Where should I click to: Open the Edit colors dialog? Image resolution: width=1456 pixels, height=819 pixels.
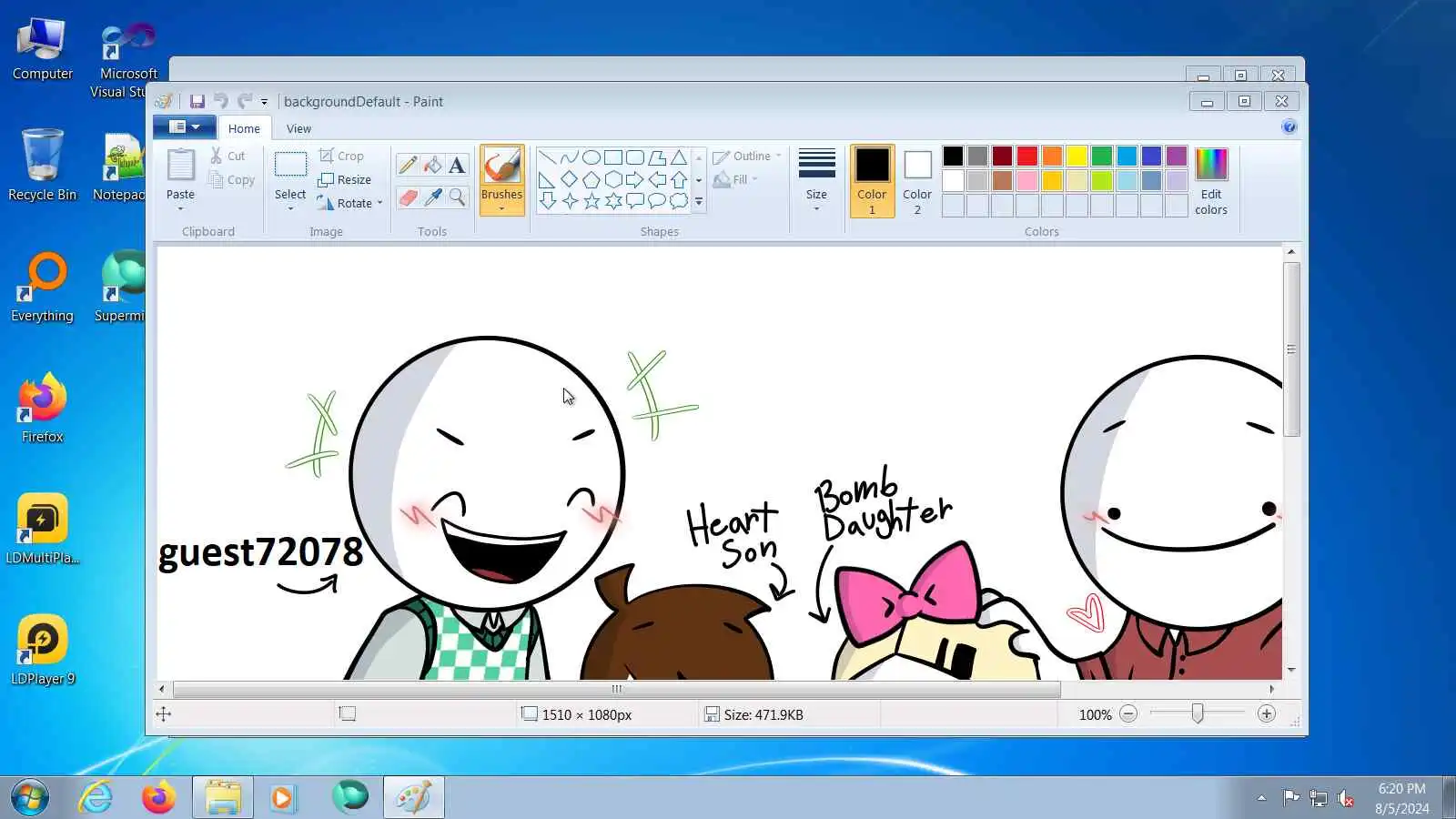[1211, 181]
